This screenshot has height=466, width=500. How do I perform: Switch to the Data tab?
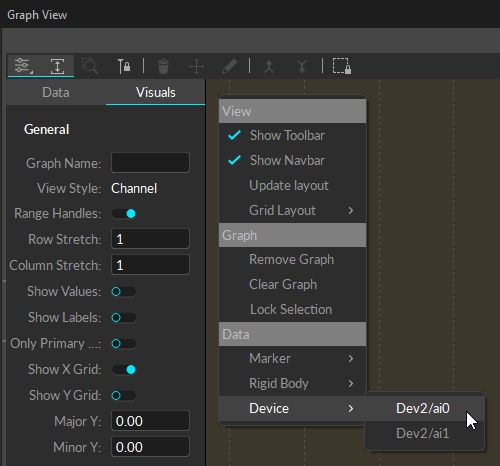56,92
